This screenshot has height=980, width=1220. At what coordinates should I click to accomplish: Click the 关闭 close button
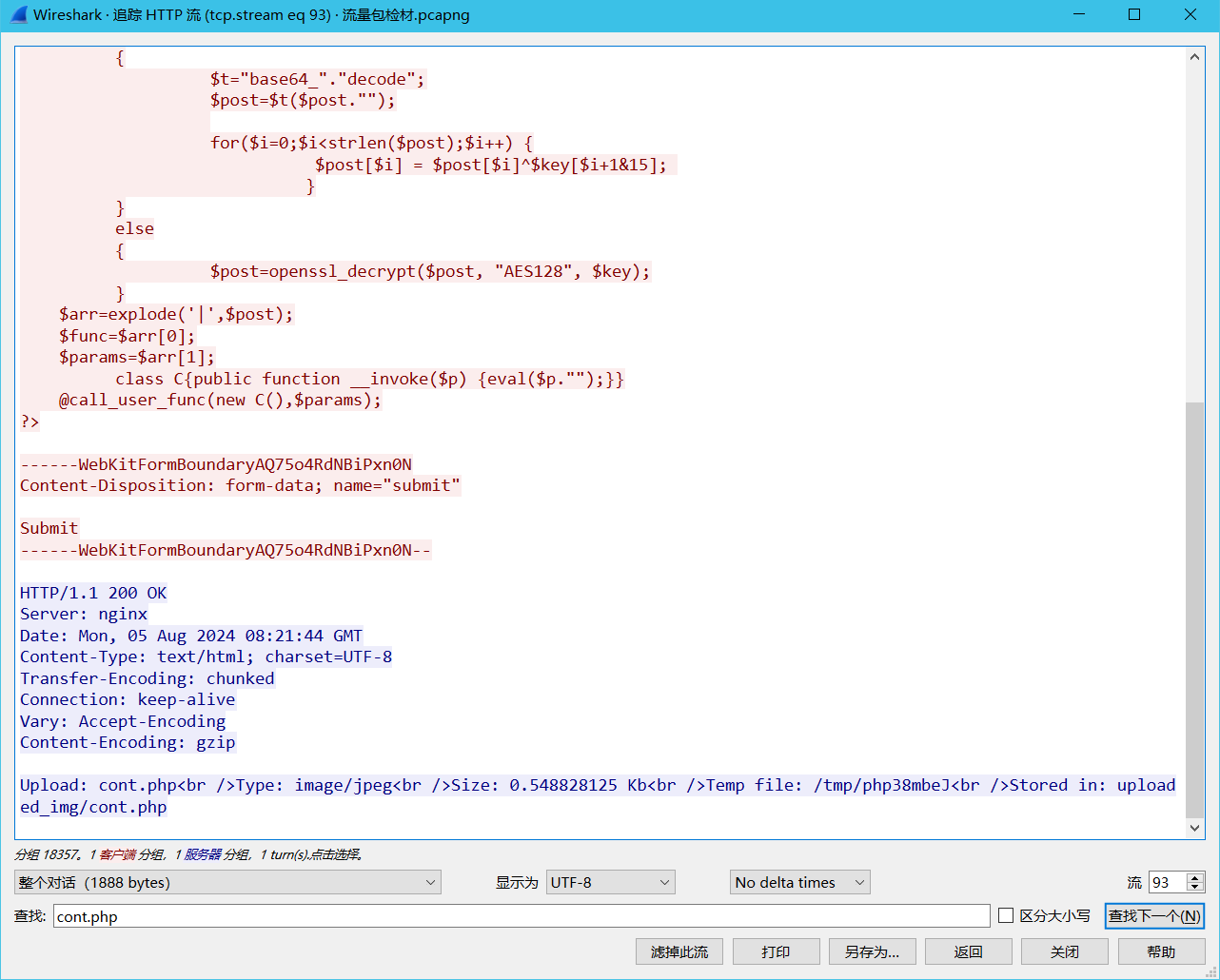click(1064, 951)
